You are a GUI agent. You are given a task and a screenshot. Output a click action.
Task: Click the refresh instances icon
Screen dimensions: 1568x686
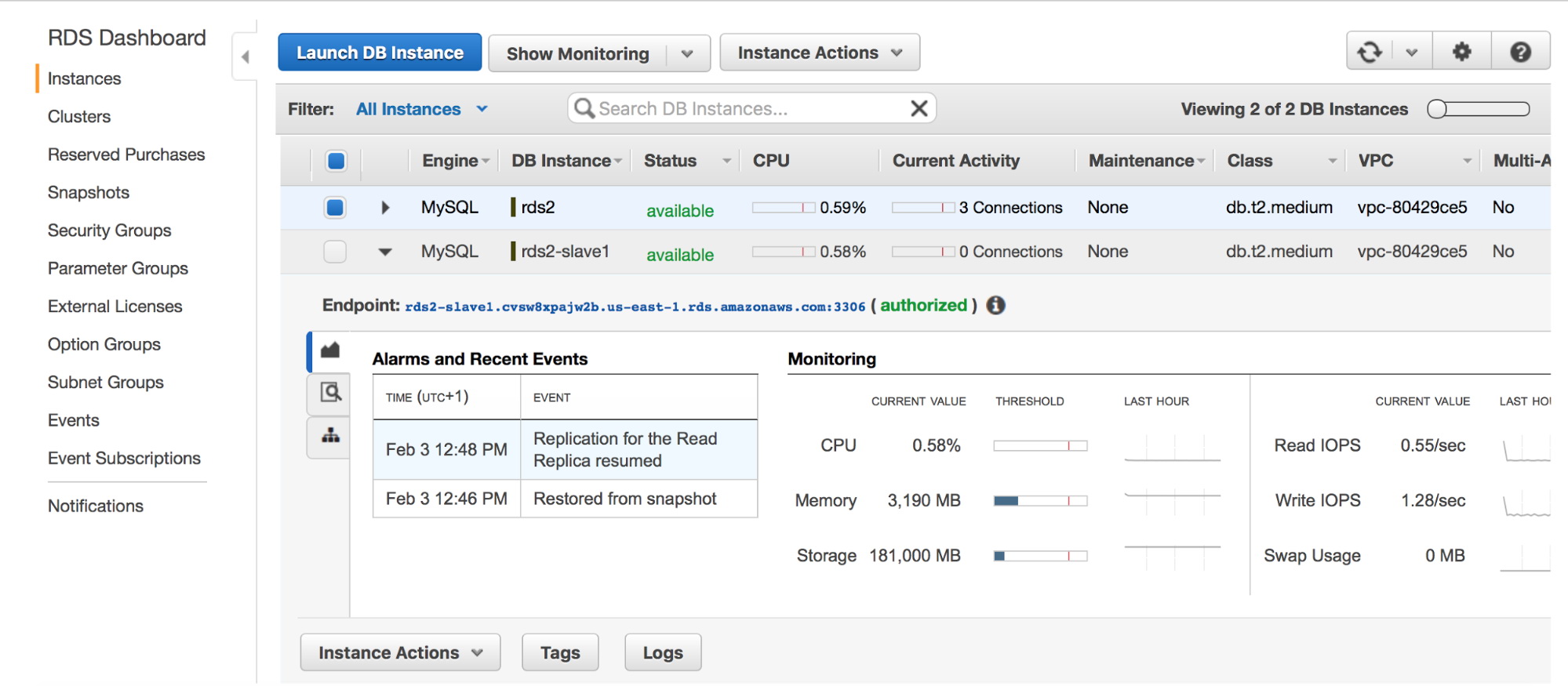tap(1370, 52)
